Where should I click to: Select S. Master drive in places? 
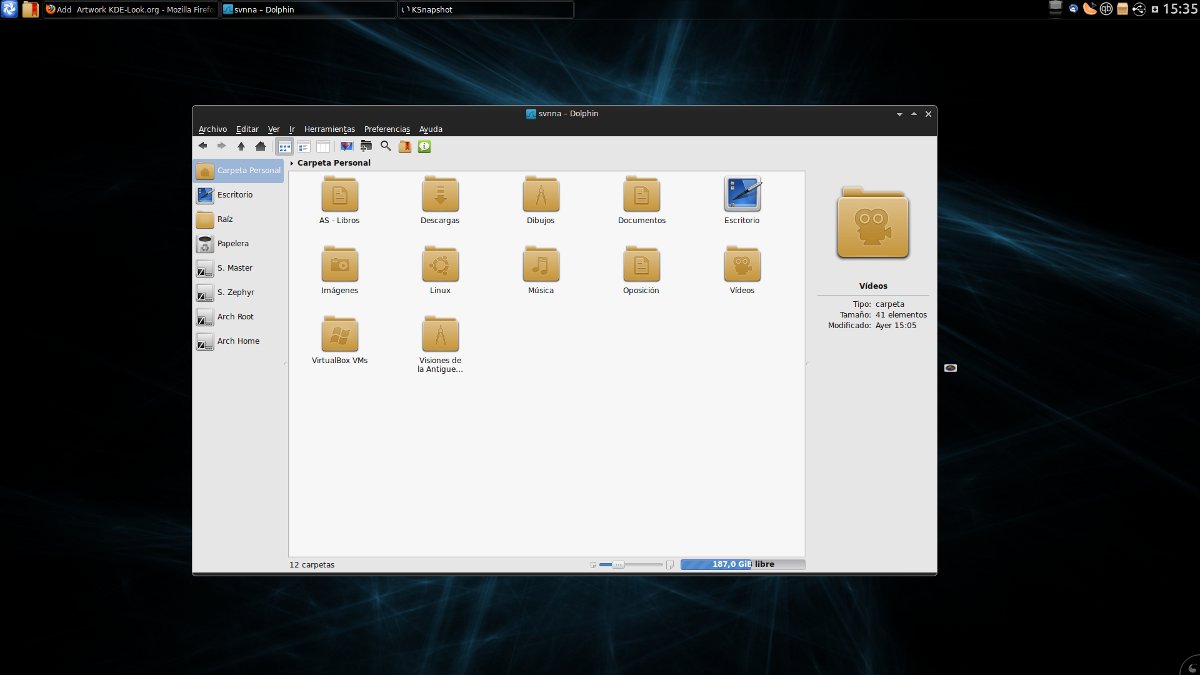point(239,268)
